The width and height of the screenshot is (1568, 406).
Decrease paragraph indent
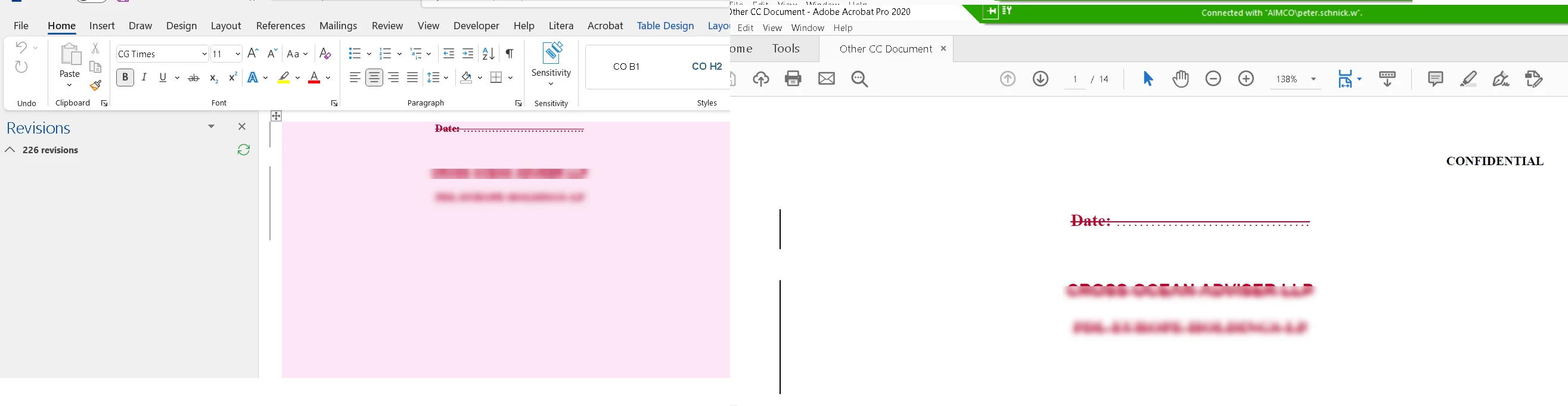449,54
